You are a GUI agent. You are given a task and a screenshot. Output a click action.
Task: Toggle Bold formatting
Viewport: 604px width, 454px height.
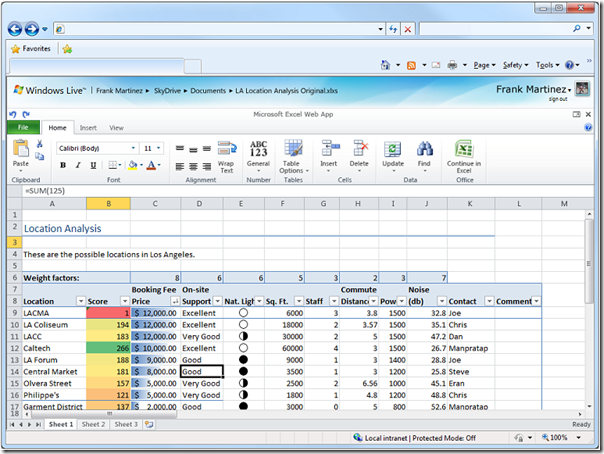coord(63,165)
